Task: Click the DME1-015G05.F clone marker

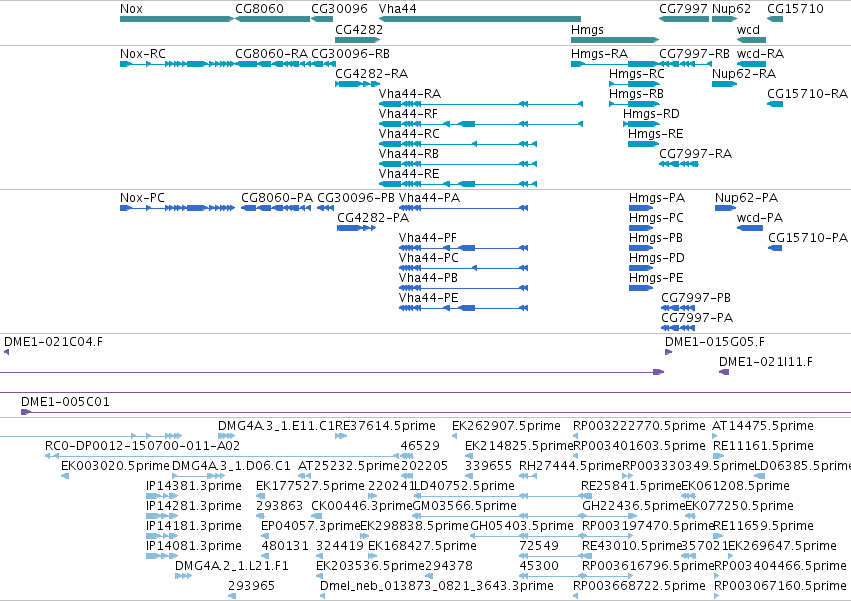Action: click(x=669, y=352)
